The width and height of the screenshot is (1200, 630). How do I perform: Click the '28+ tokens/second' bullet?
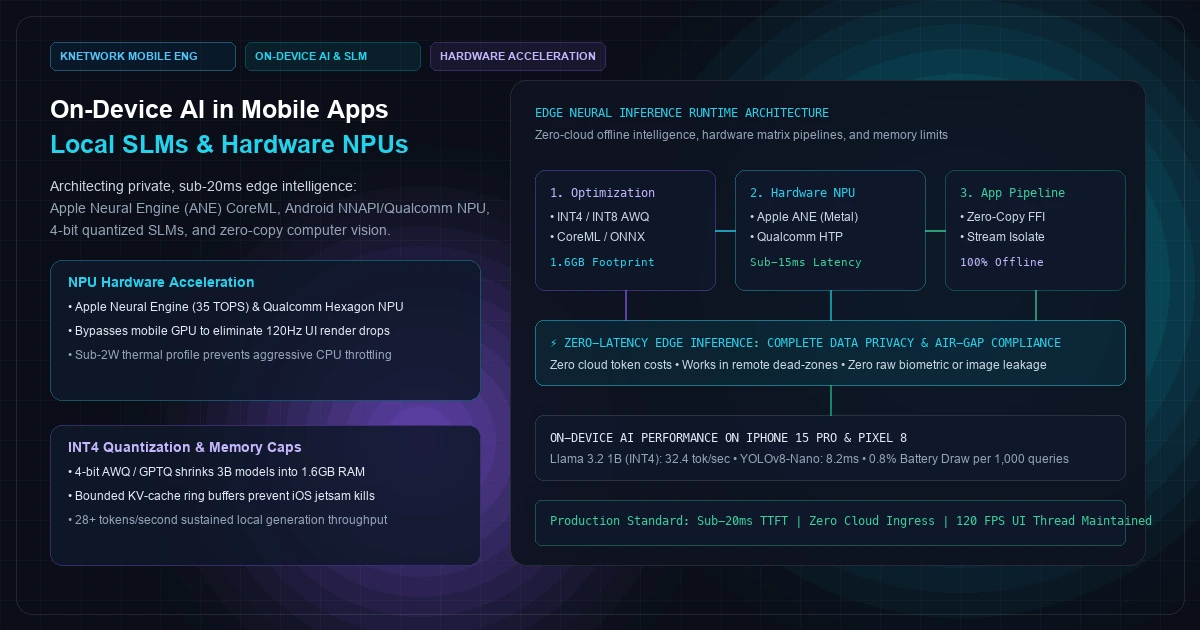point(228,520)
